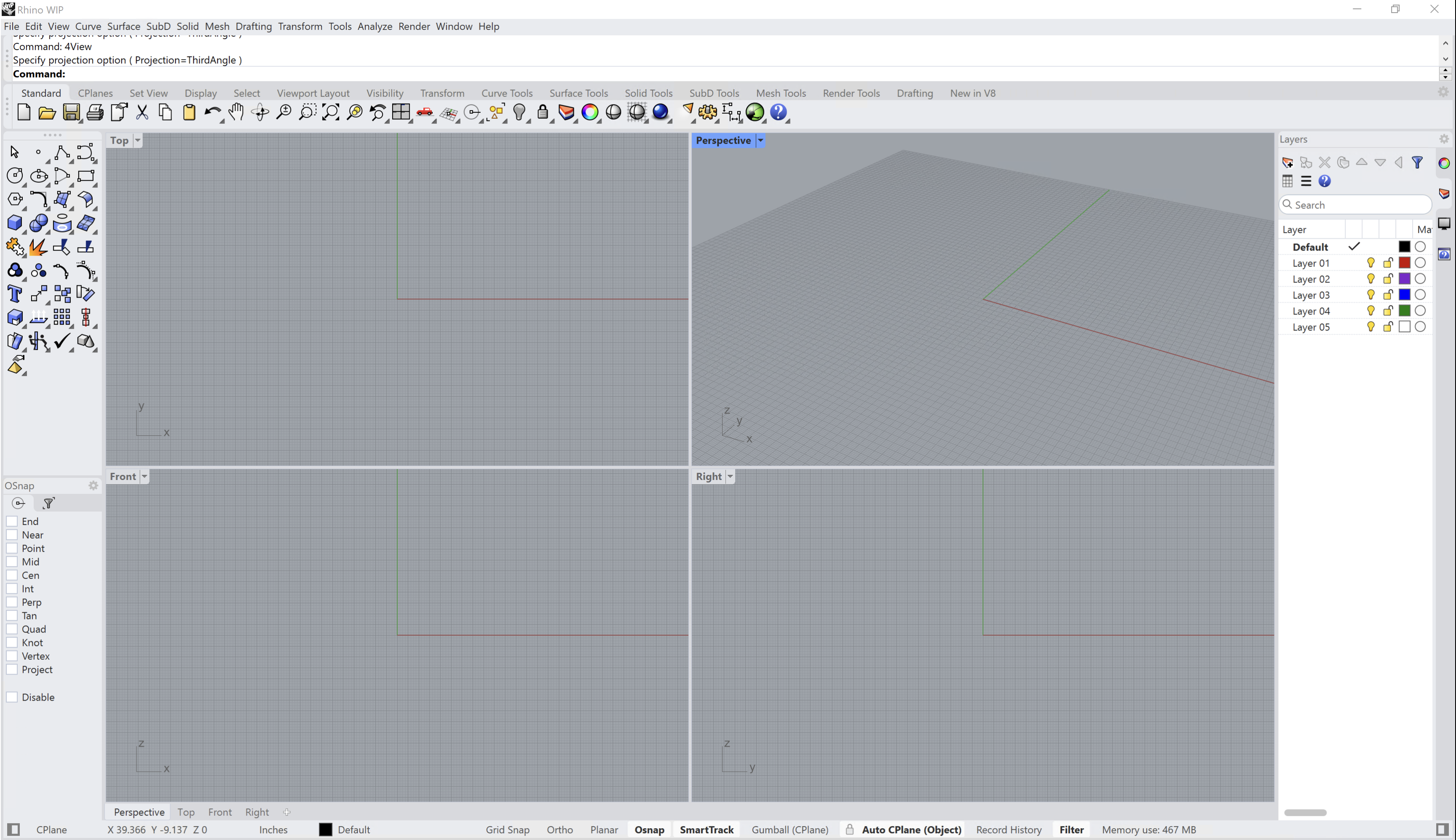Click Layer 01 red color swatch
Image resolution: width=1456 pixels, height=840 pixels.
tap(1404, 263)
